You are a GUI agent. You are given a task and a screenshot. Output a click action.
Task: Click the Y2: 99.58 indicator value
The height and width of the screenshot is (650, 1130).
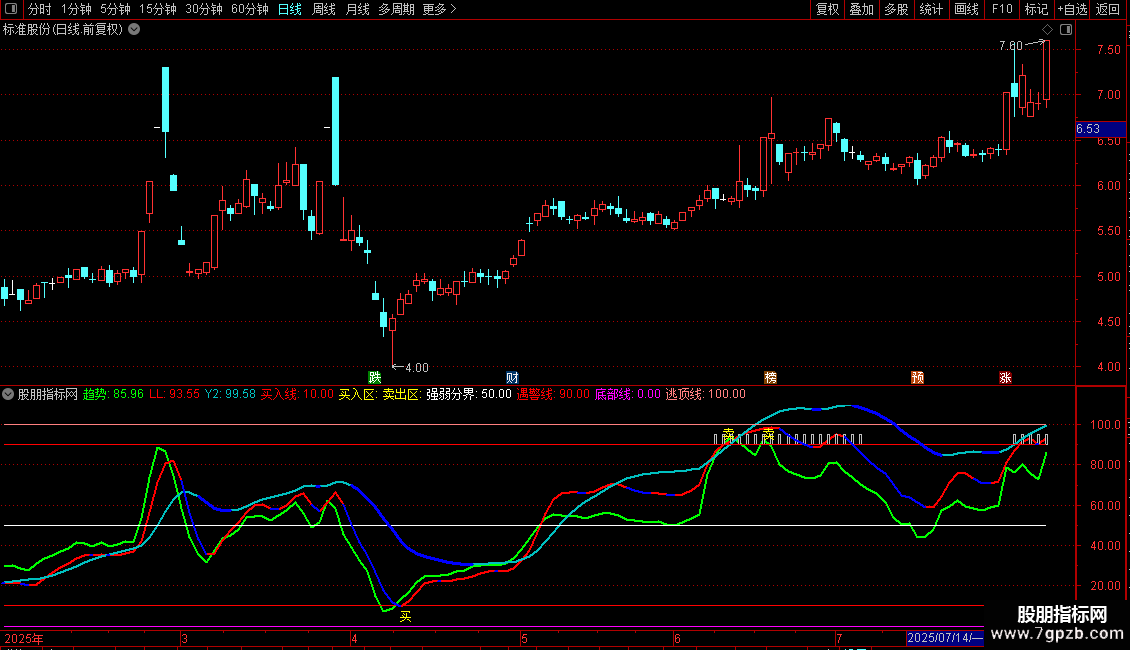click(x=231, y=394)
